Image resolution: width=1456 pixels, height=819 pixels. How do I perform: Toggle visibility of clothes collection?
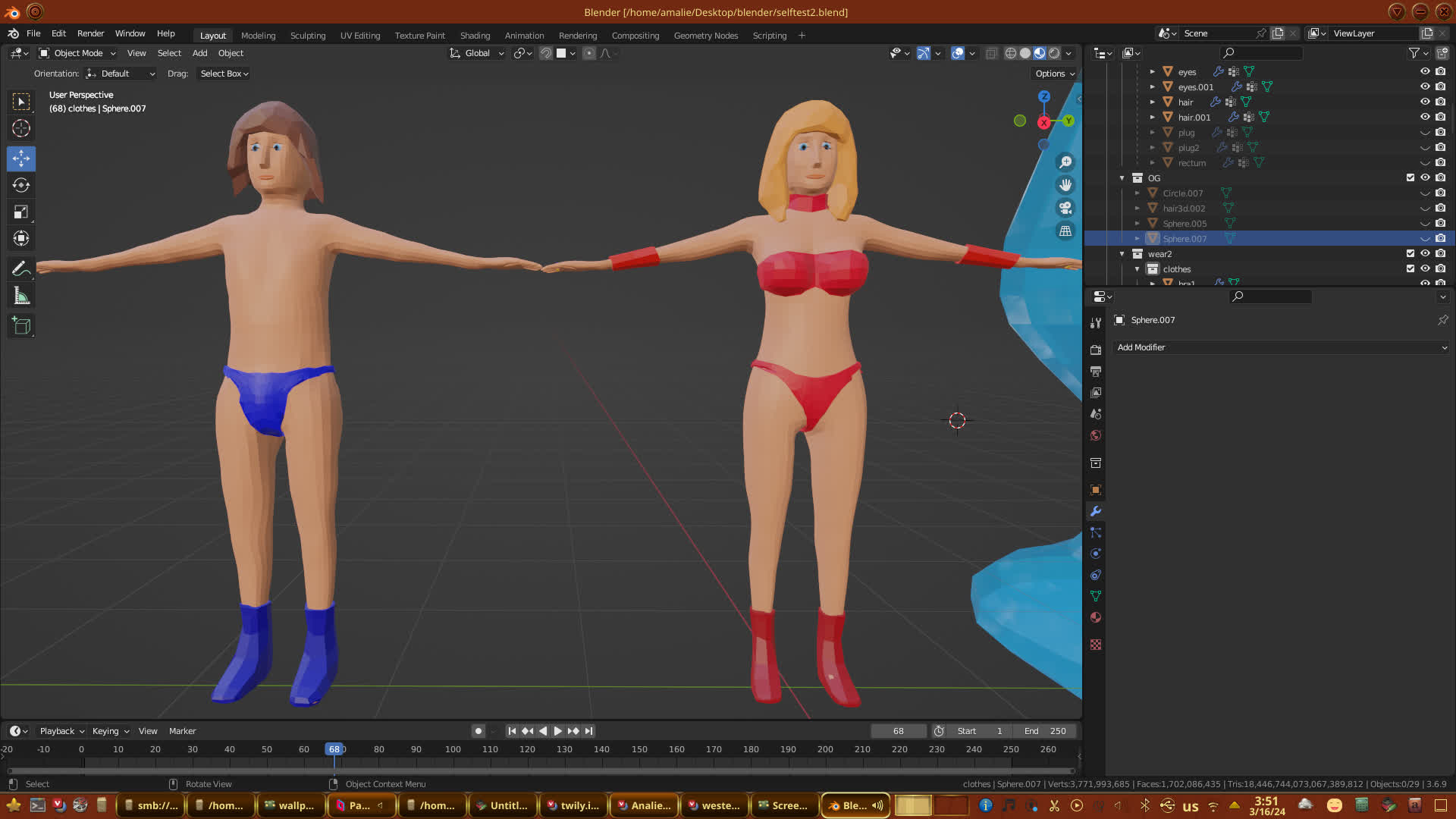[x=1425, y=268]
